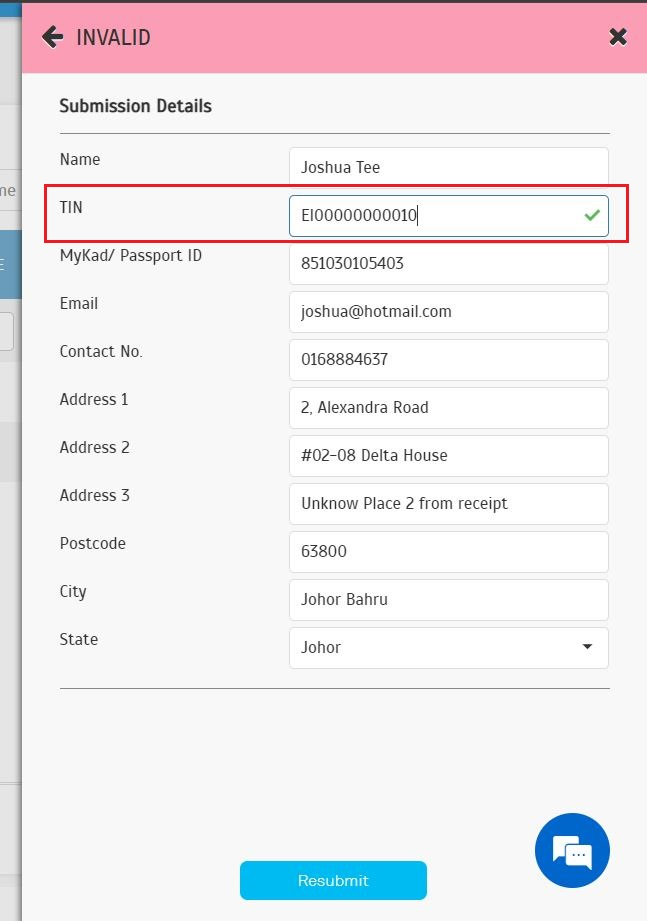This screenshot has height=921, width=647.
Task: Click the INVALID title text in the header
Action: click(113, 38)
